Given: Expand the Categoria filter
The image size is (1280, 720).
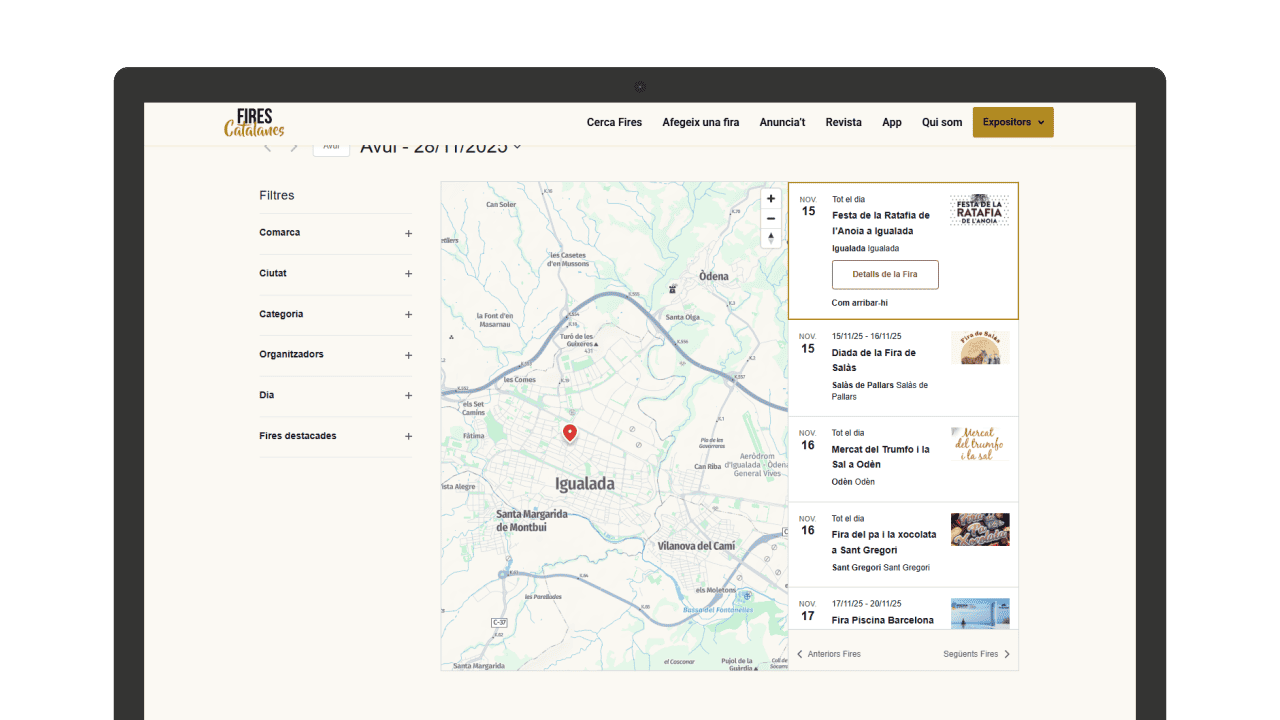Looking at the screenshot, I should [408, 315].
